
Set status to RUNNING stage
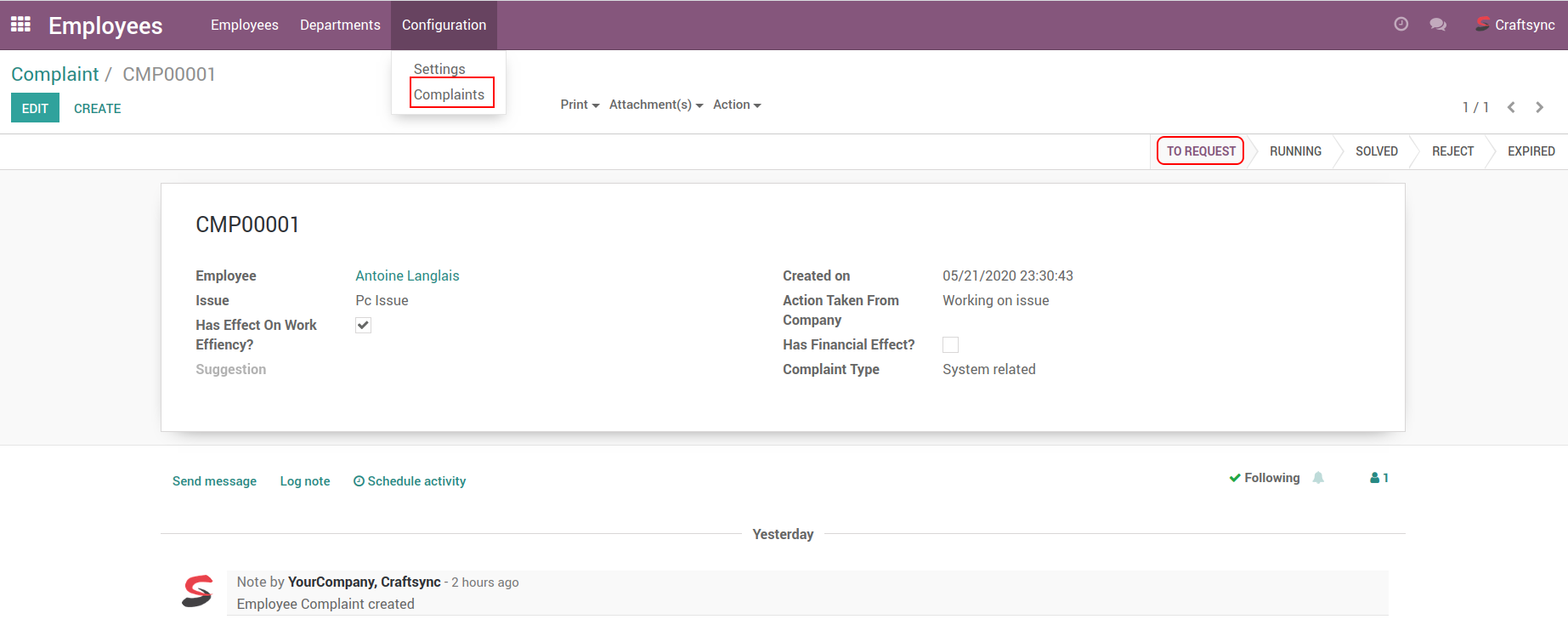click(x=1295, y=151)
